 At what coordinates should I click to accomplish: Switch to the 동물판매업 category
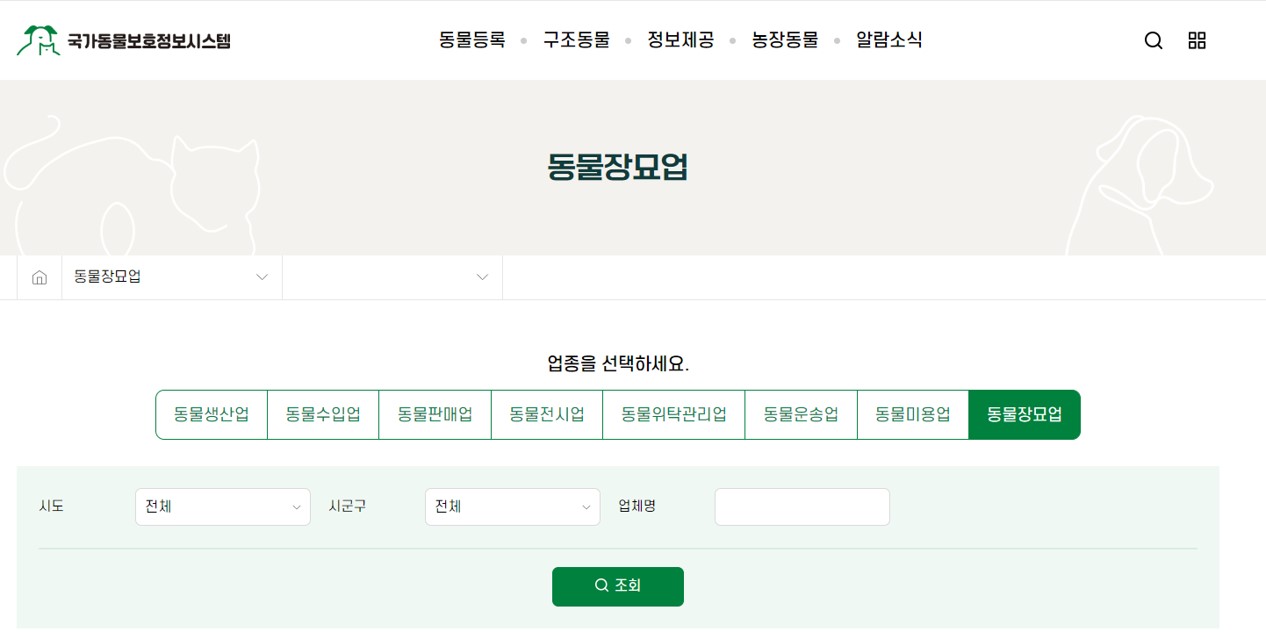point(435,414)
